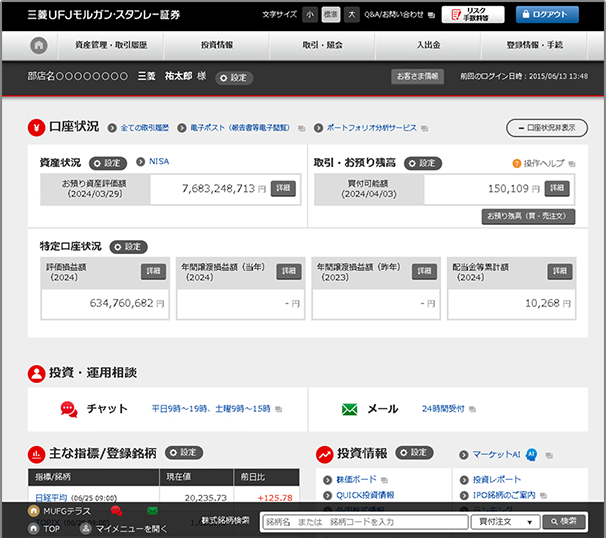Viewport: 606px width, 538px height.
Task: Click the home icon in navigation bar
Action: pyautogui.click(x=38, y=46)
